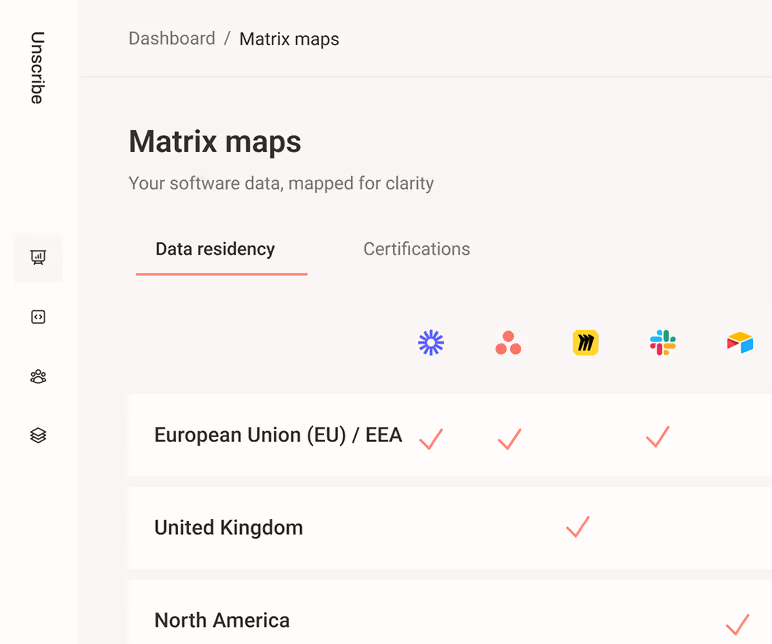Open the stacked layers sidebar icon

coord(38,435)
